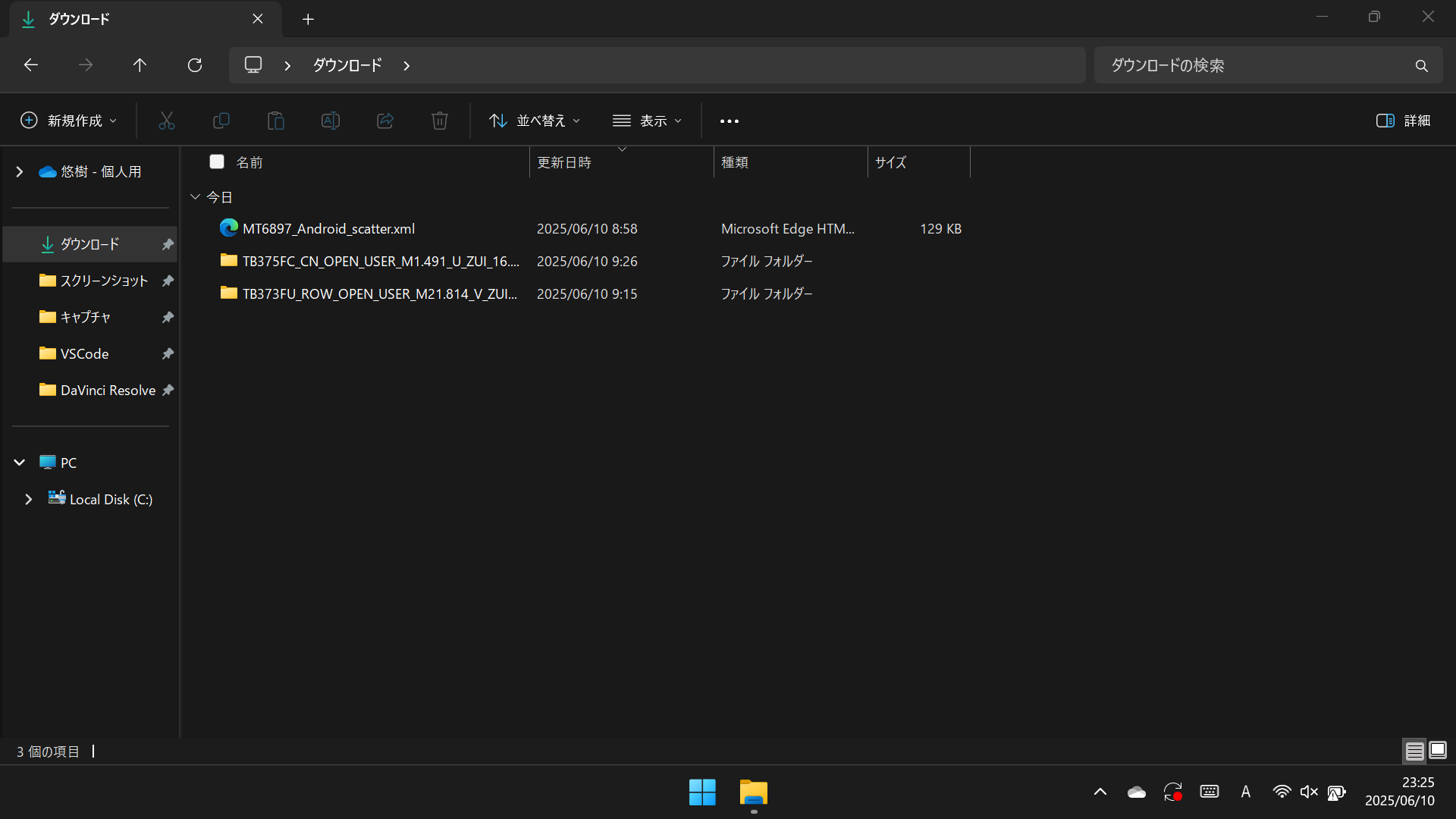Image resolution: width=1456 pixels, height=819 pixels.
Task: Click the Paste clipboard icon
Action: pyautogui.click(x=276, y=121)
